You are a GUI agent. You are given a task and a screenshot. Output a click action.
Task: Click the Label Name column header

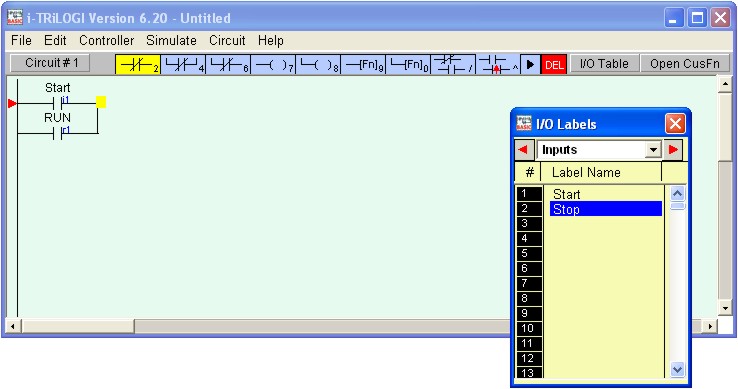tap(601, 172)
